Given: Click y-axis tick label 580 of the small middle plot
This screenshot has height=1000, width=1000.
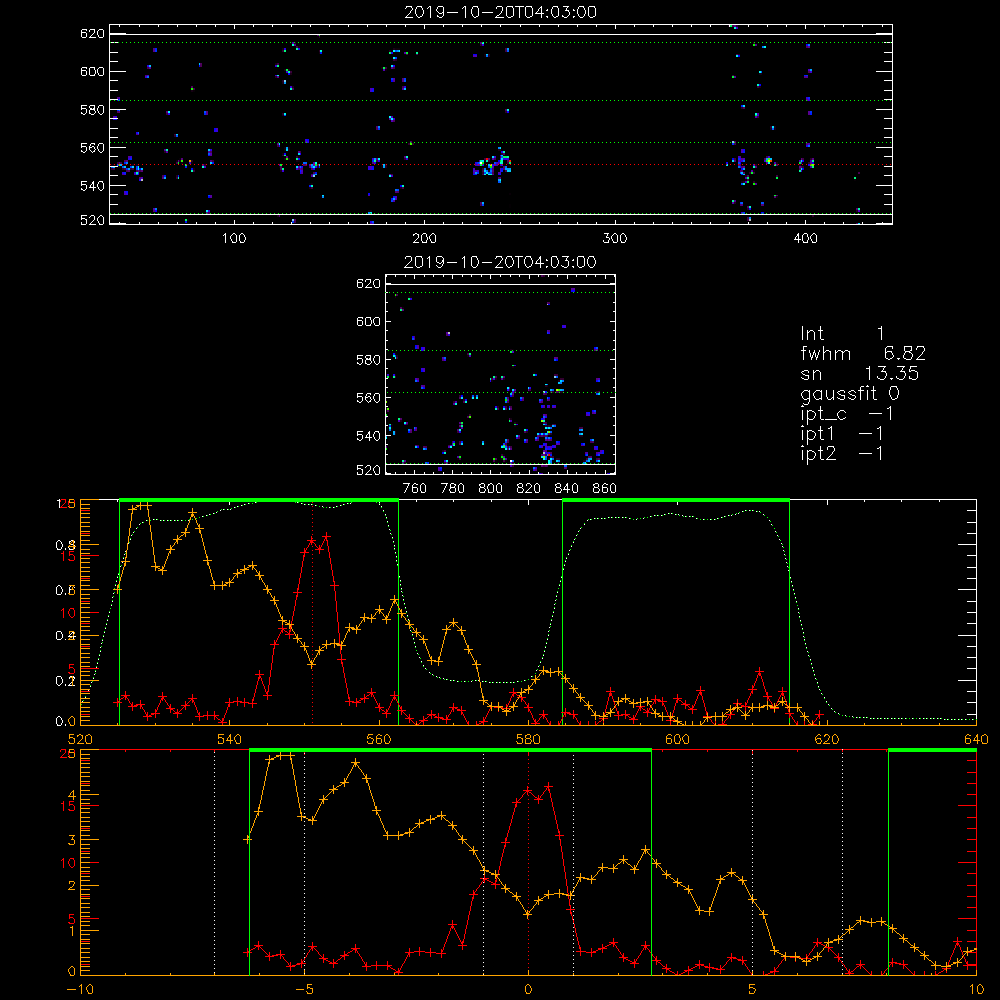Looking at the screenshot, I should pos(368,360).
